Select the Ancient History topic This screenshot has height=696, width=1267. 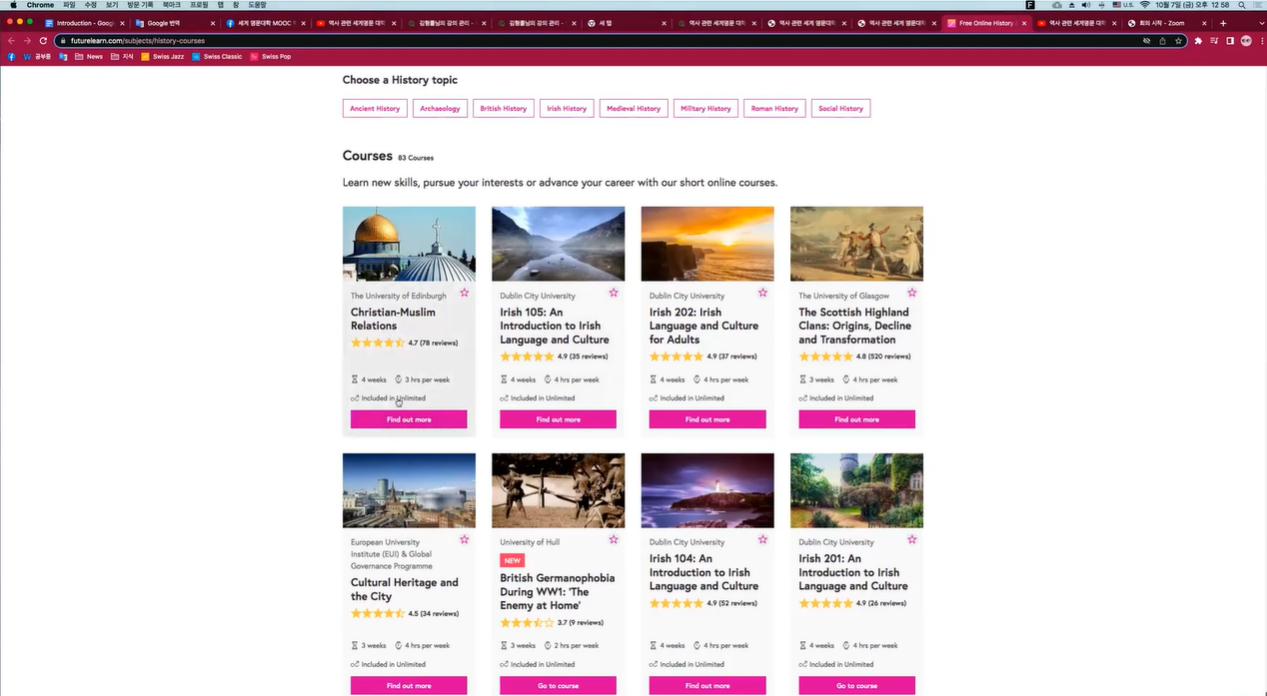(375, 108)
